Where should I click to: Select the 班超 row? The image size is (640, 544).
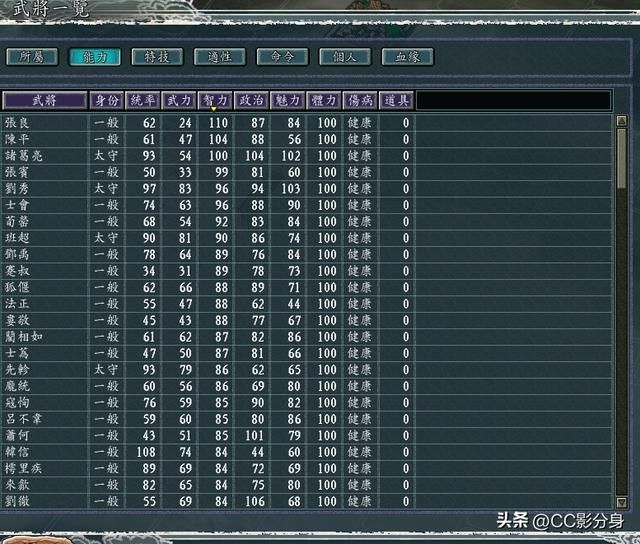point(306,238)
